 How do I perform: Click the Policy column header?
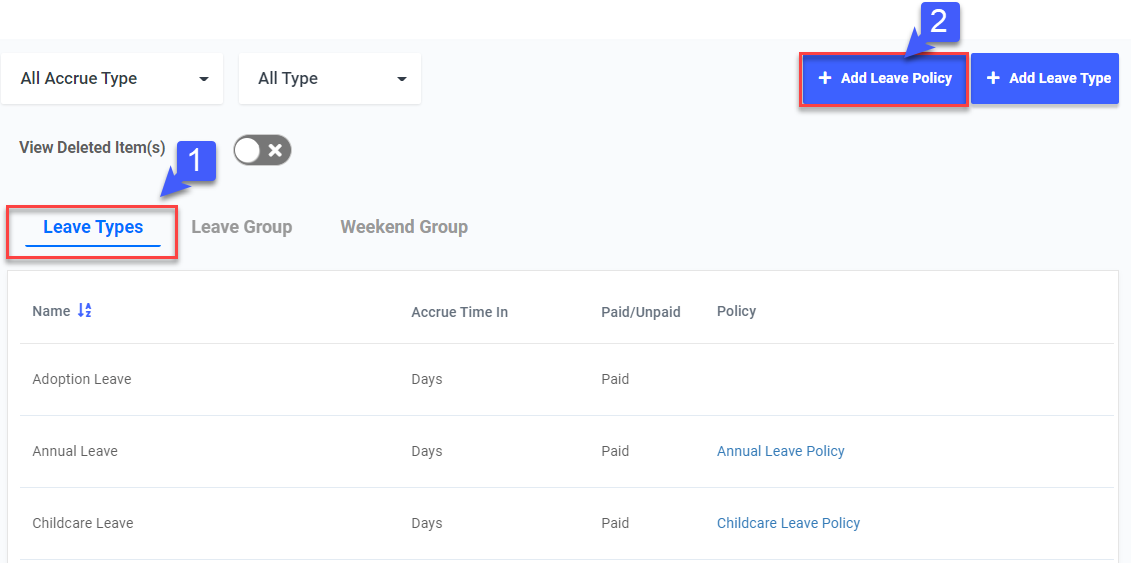click(x=736, y=311)
